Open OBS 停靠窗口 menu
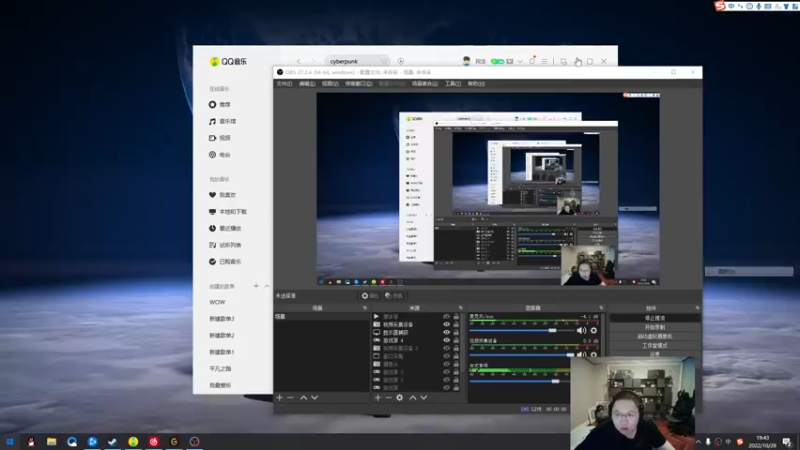 pos(359,84)
